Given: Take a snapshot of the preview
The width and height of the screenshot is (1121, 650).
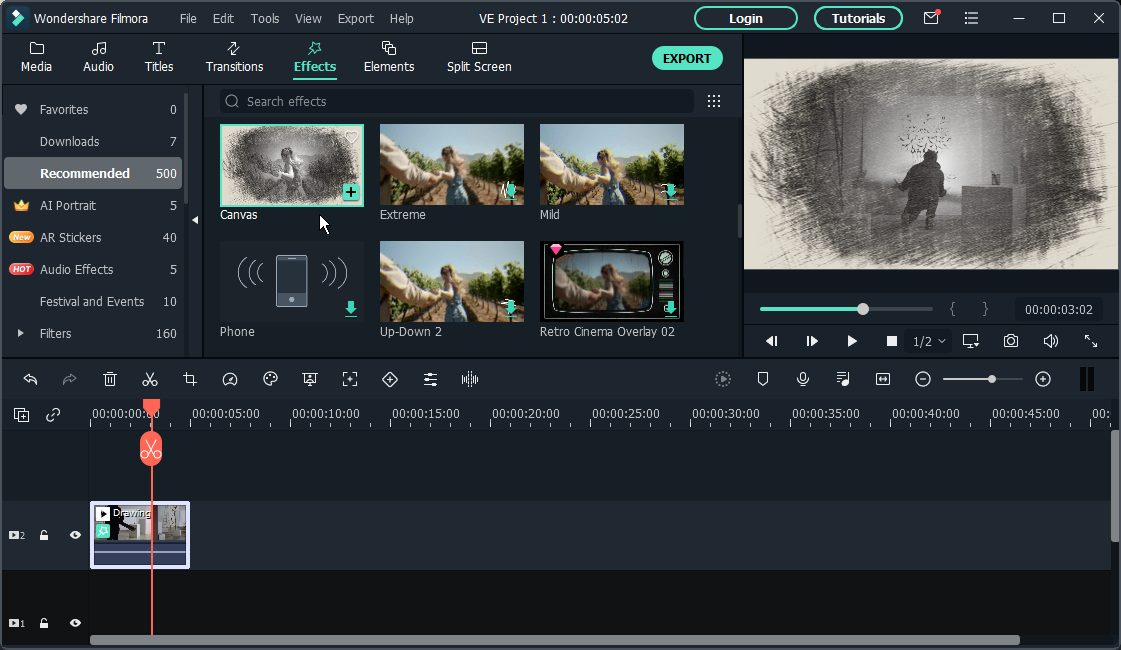Looking at the screenshot, I should click(1010, 341).
